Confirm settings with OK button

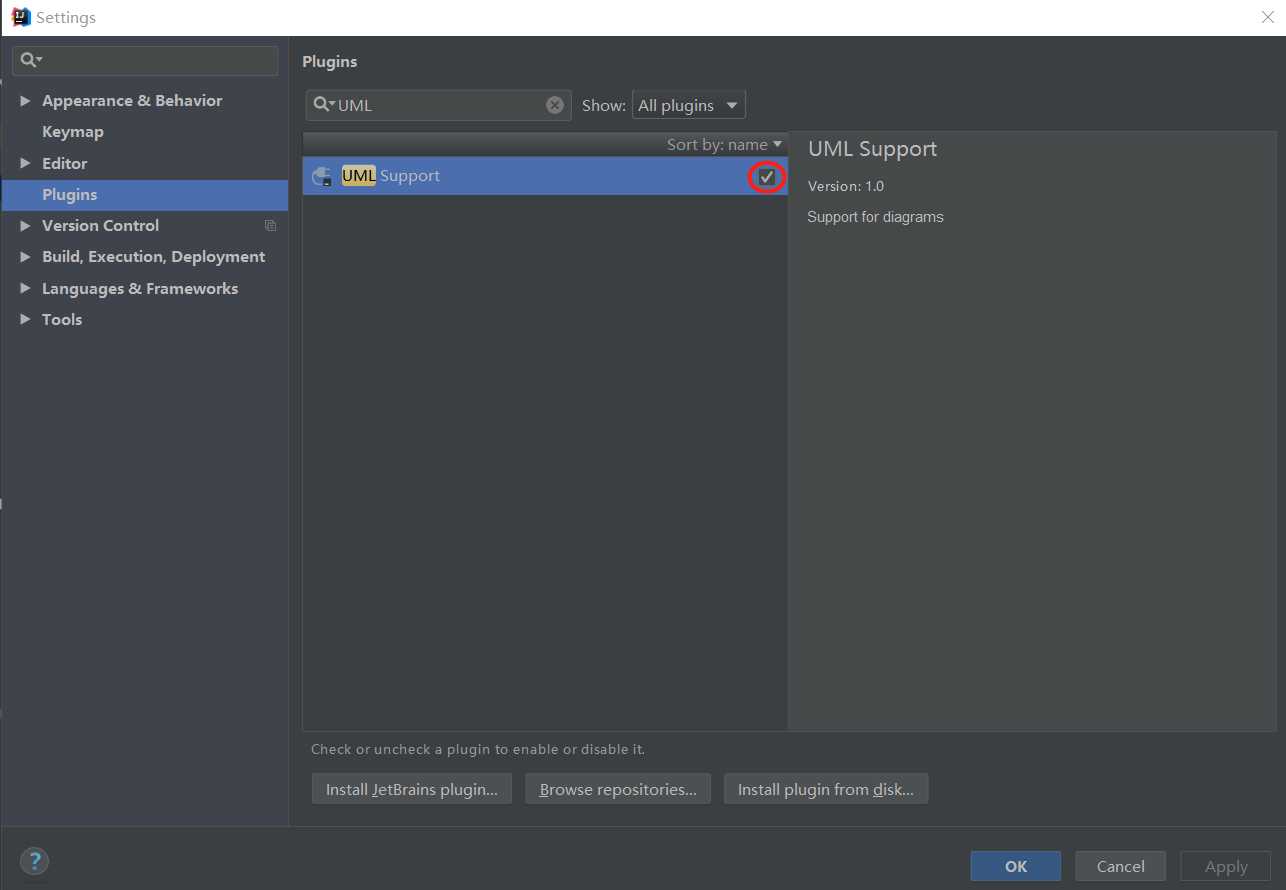pyautogui.click(x=1016, y=866)
